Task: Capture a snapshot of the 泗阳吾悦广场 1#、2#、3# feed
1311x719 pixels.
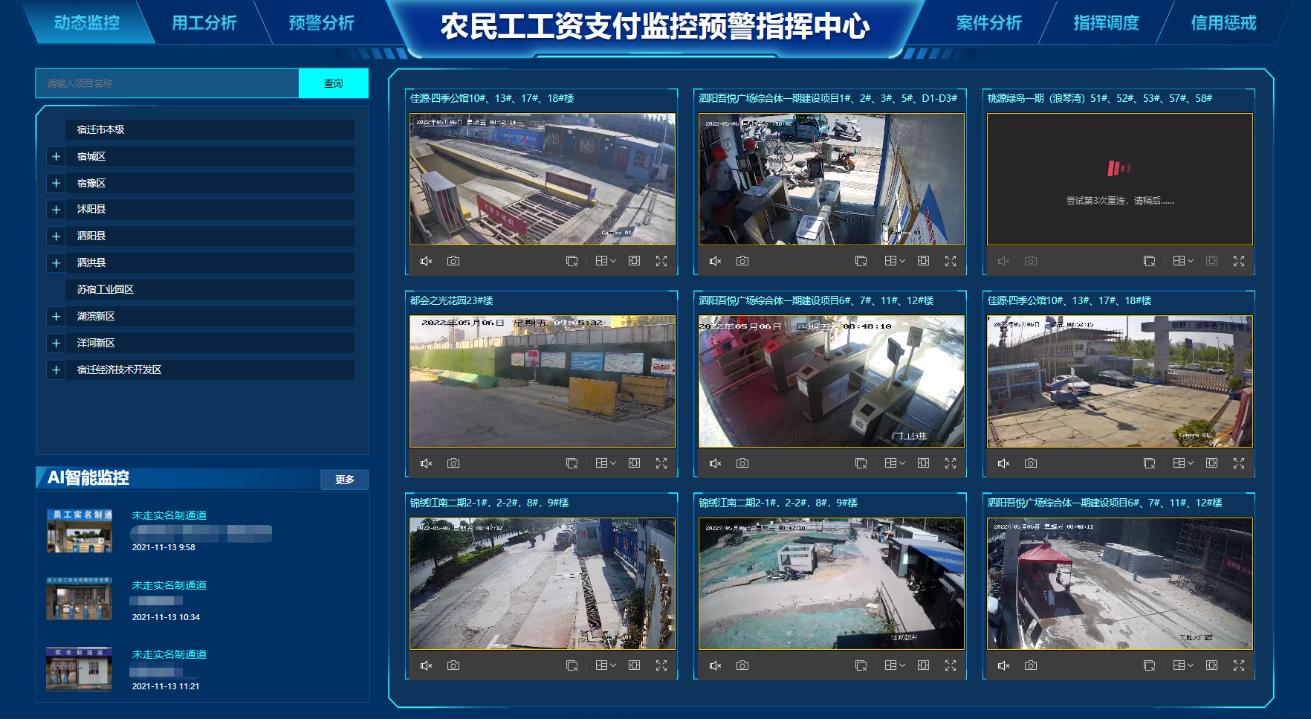Action: click(x=742, y=261)
